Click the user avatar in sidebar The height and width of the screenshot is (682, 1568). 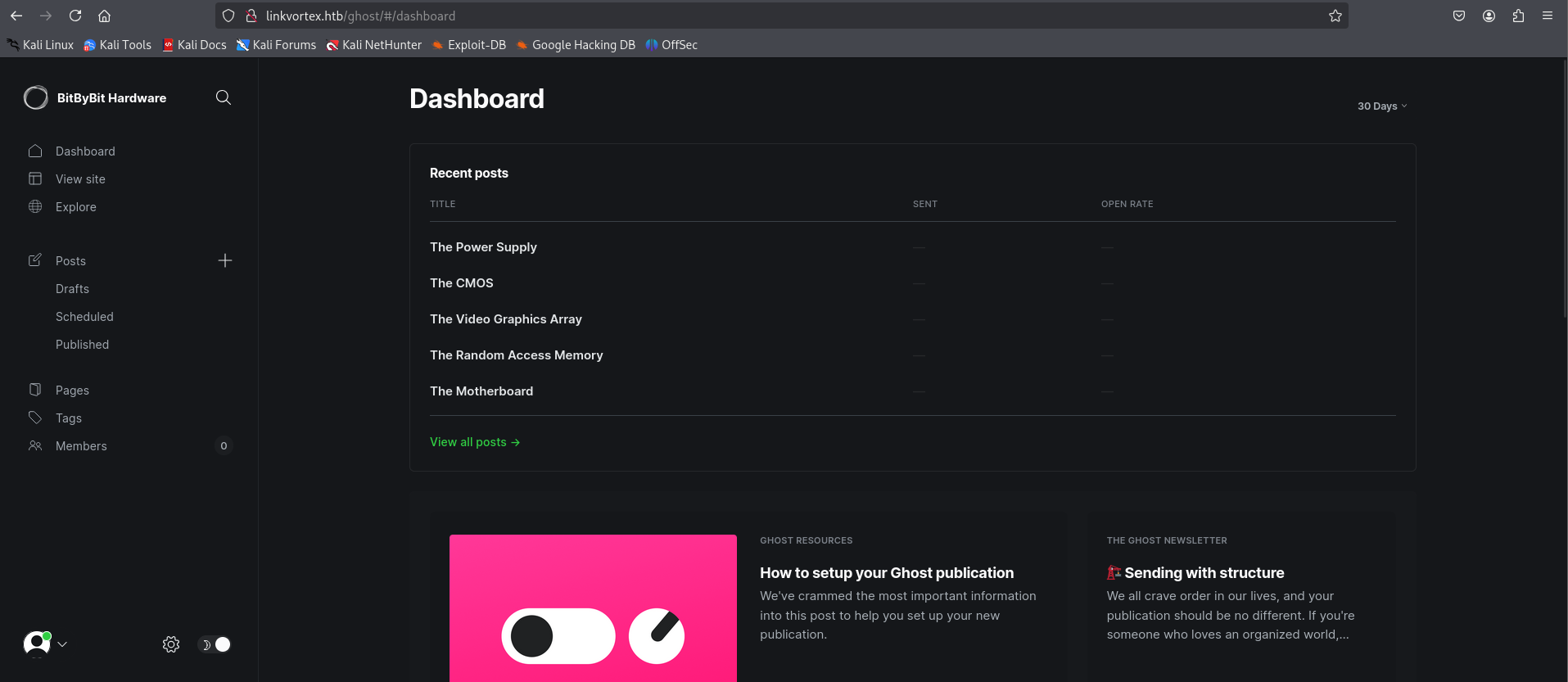(x=37, y=644)
